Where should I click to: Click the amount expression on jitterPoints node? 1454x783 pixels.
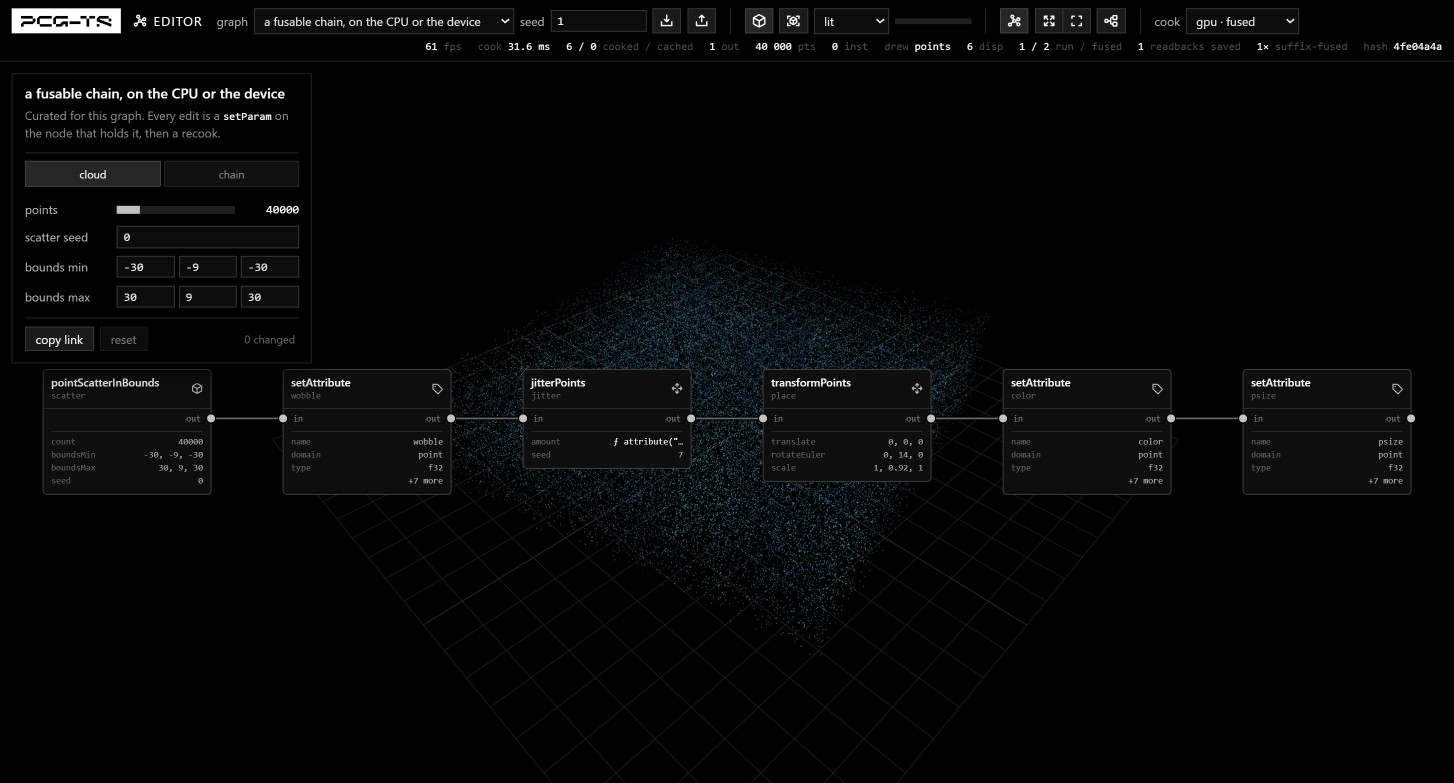pyautogui.click(x=648, y=441)
